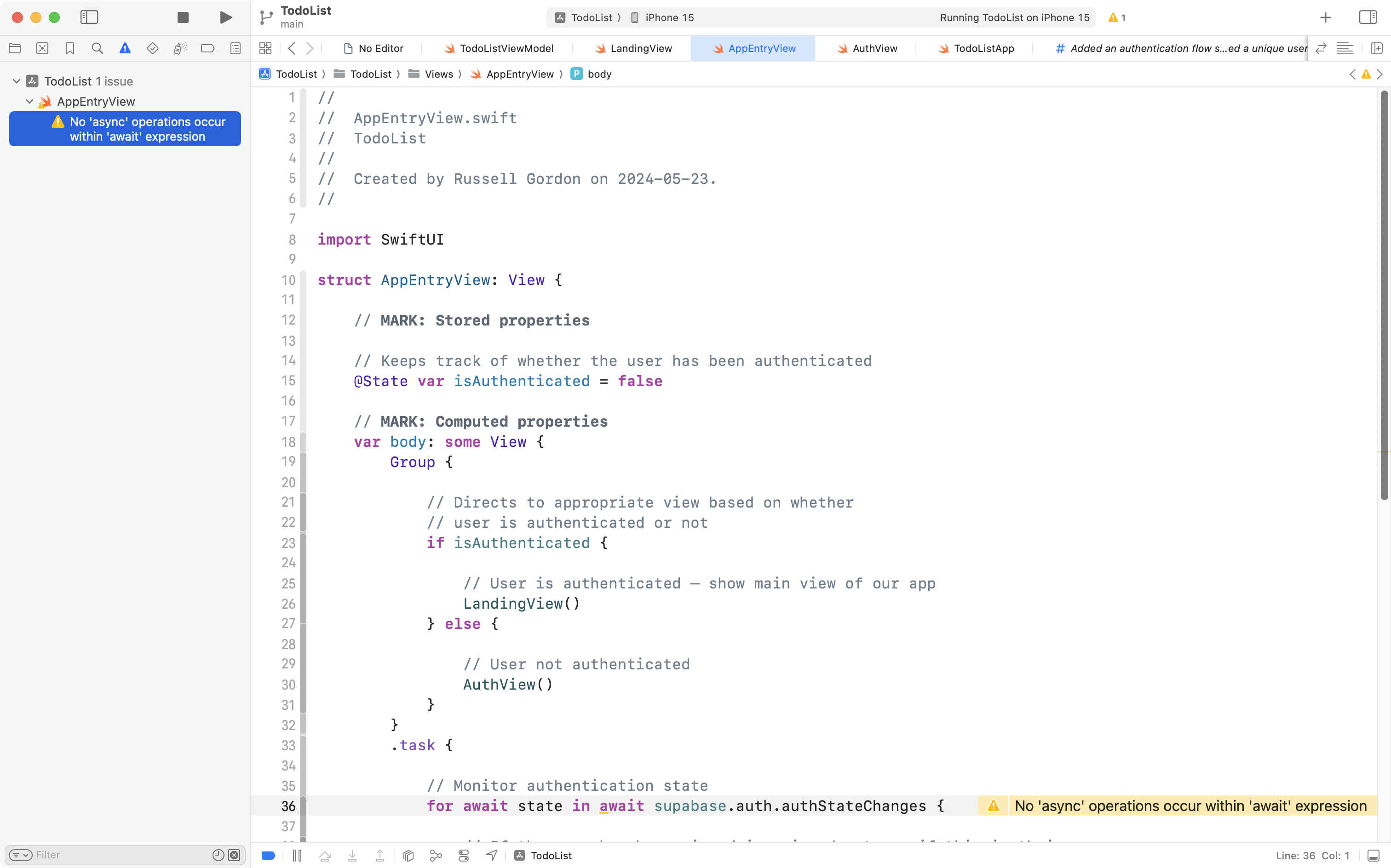
Task: Run the project with the Play button
Action: point(225,17)
